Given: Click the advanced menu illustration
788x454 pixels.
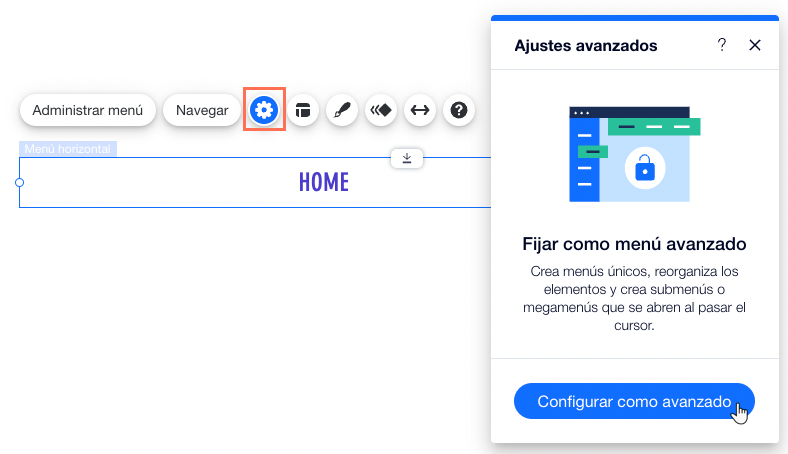Looking at the screenshot, I should pos(634,154).
